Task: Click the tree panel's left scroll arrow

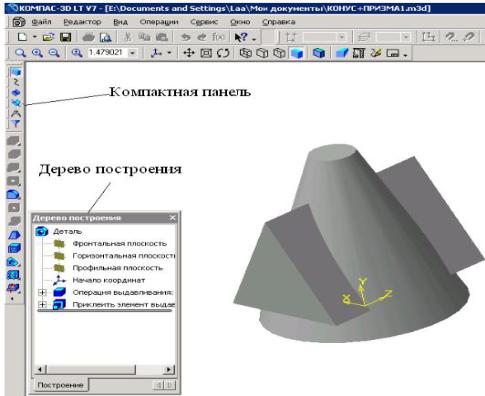Action: 41,369
